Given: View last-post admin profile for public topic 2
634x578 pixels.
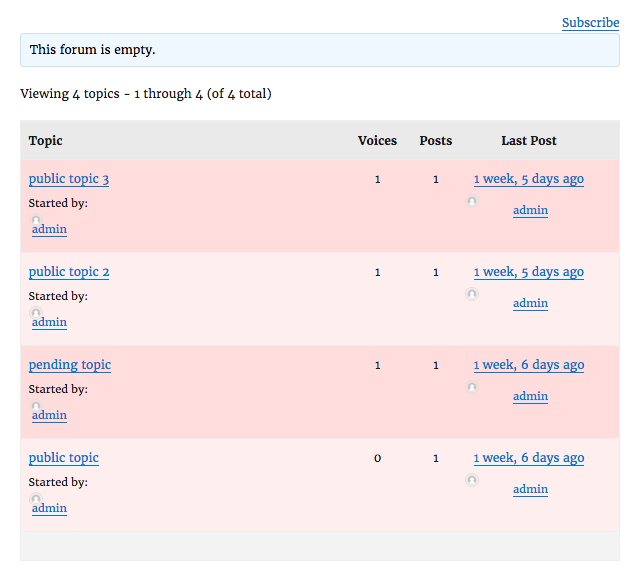Looking at the screenshot, I should click(x=530, y=303).
